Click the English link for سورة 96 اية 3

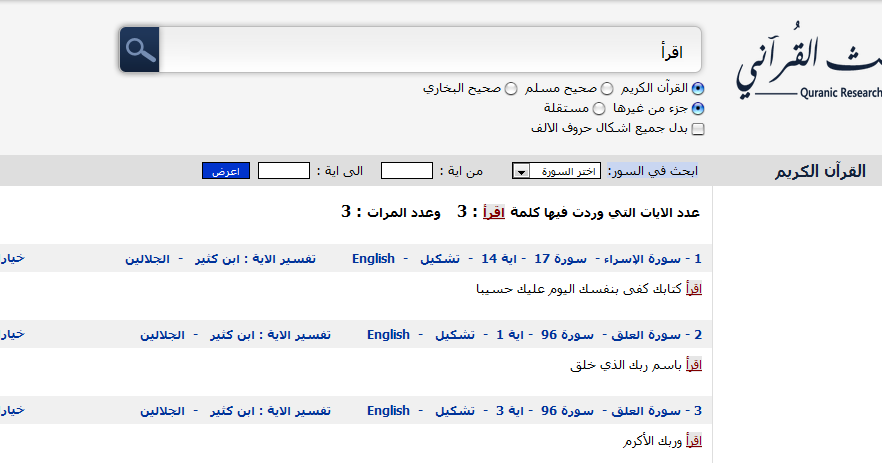pyautogui.click(x=388, y=411)
